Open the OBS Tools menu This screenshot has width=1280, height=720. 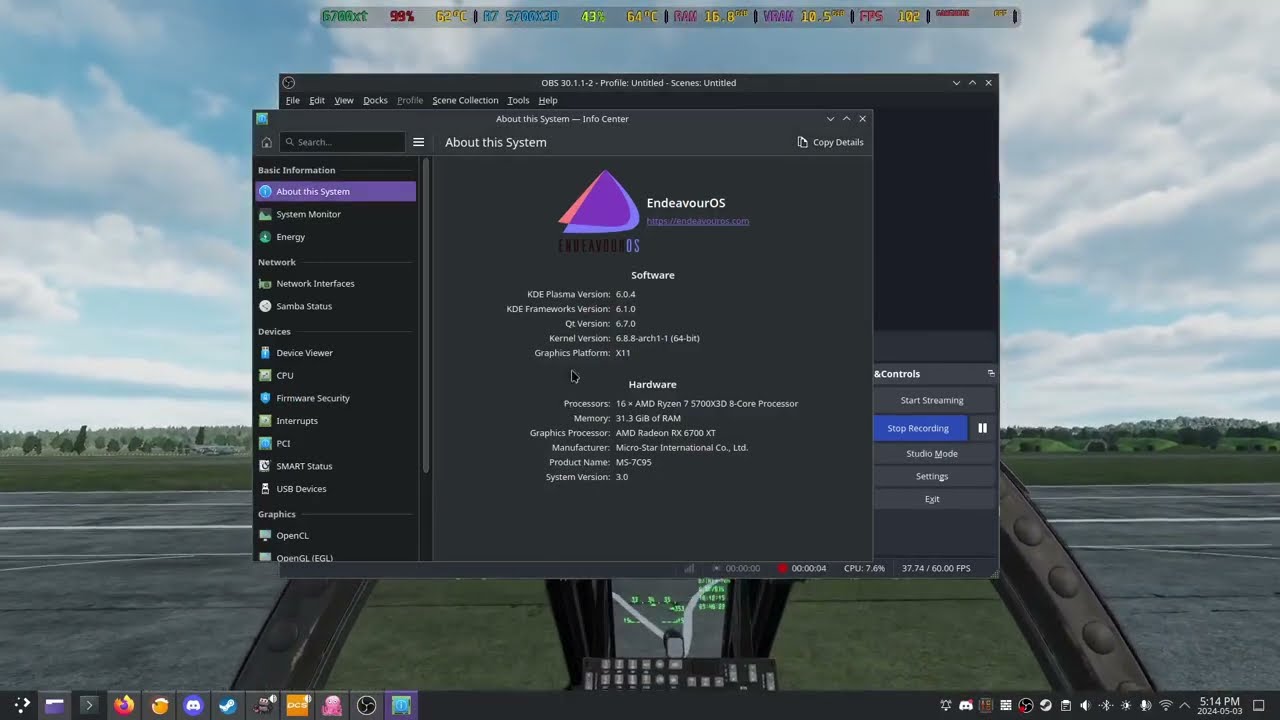click(x=518, y=100)
